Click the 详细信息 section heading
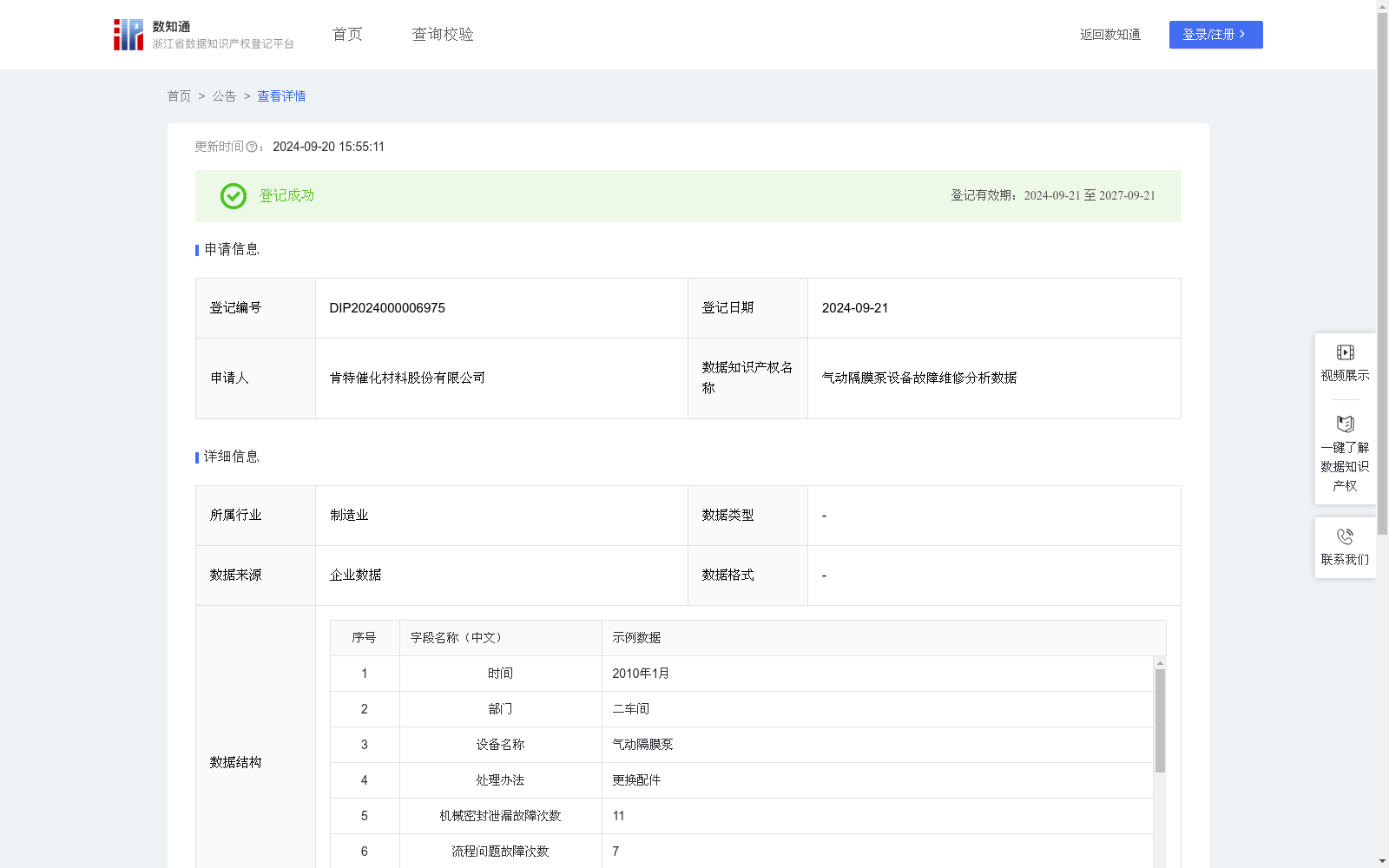1389x868 pixels. click(x=232, y=457)
